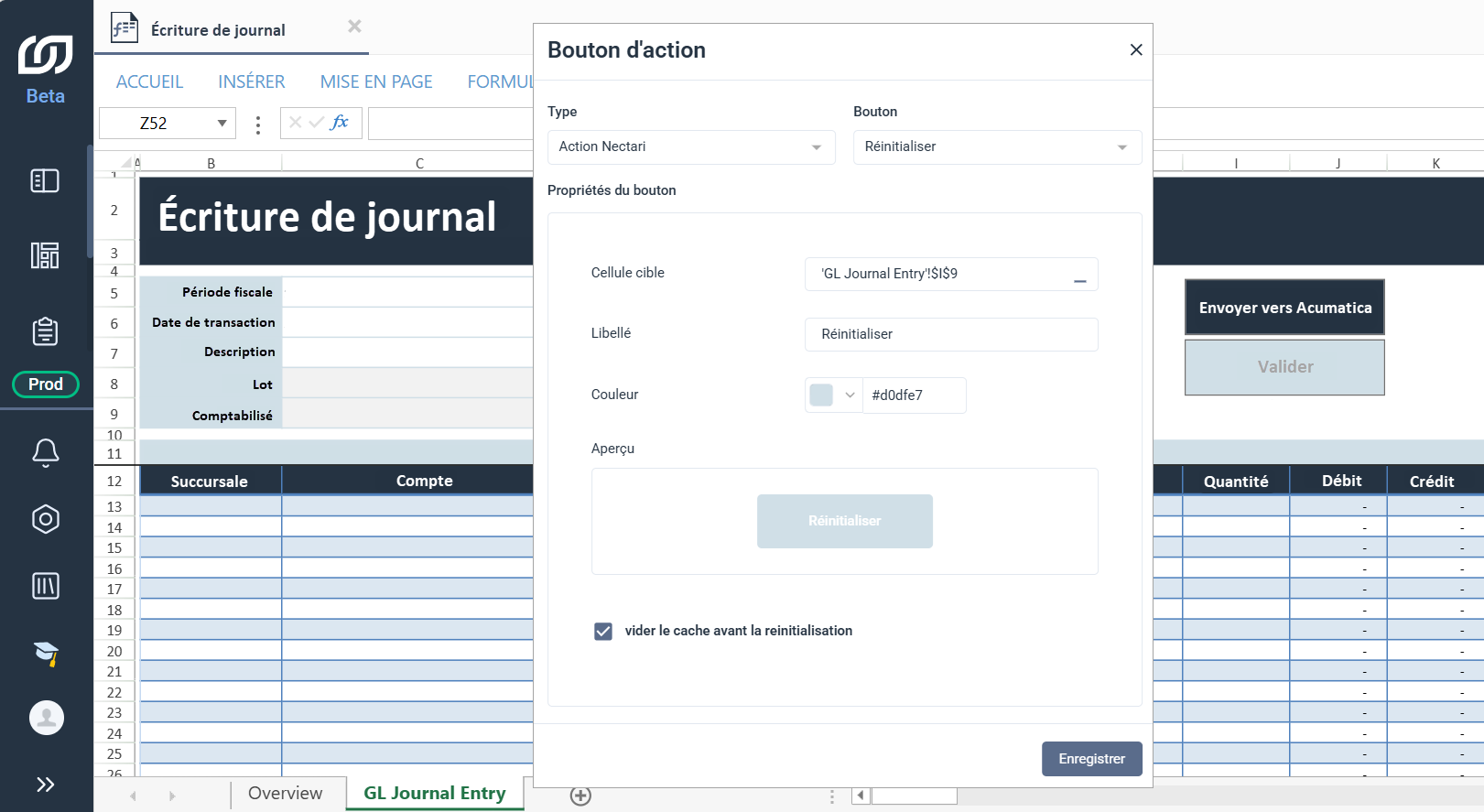Screen dimensions: 1484x812
Task: Collapse the Cellule cible range selector
Action: pos(1080,281)
